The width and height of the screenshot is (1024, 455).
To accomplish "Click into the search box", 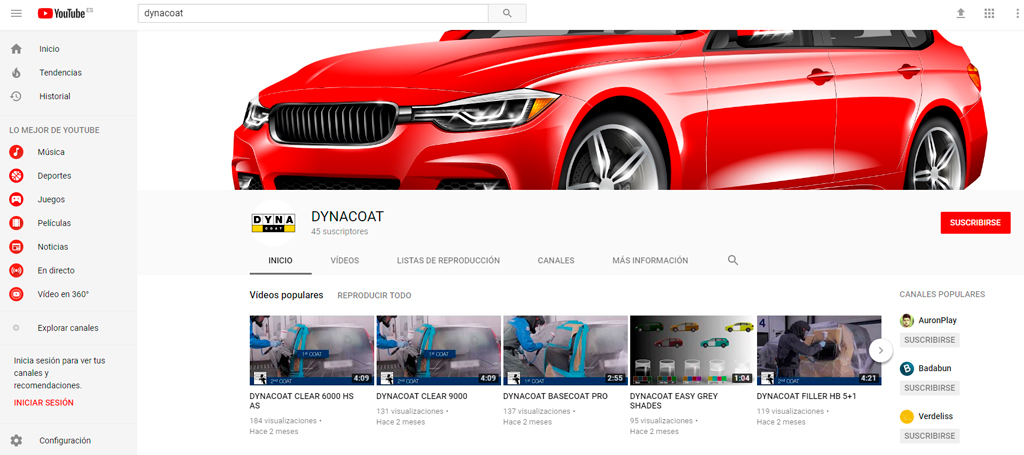I will point(313,13).
